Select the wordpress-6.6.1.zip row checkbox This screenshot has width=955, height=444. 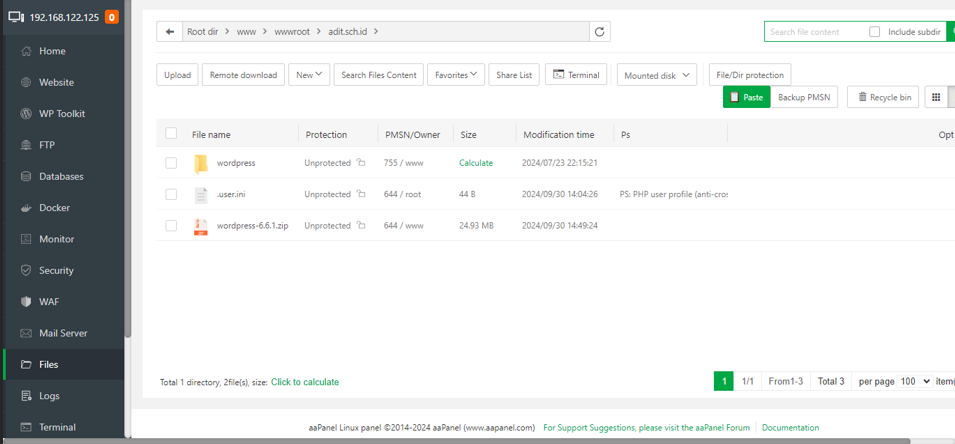(171, 225)
